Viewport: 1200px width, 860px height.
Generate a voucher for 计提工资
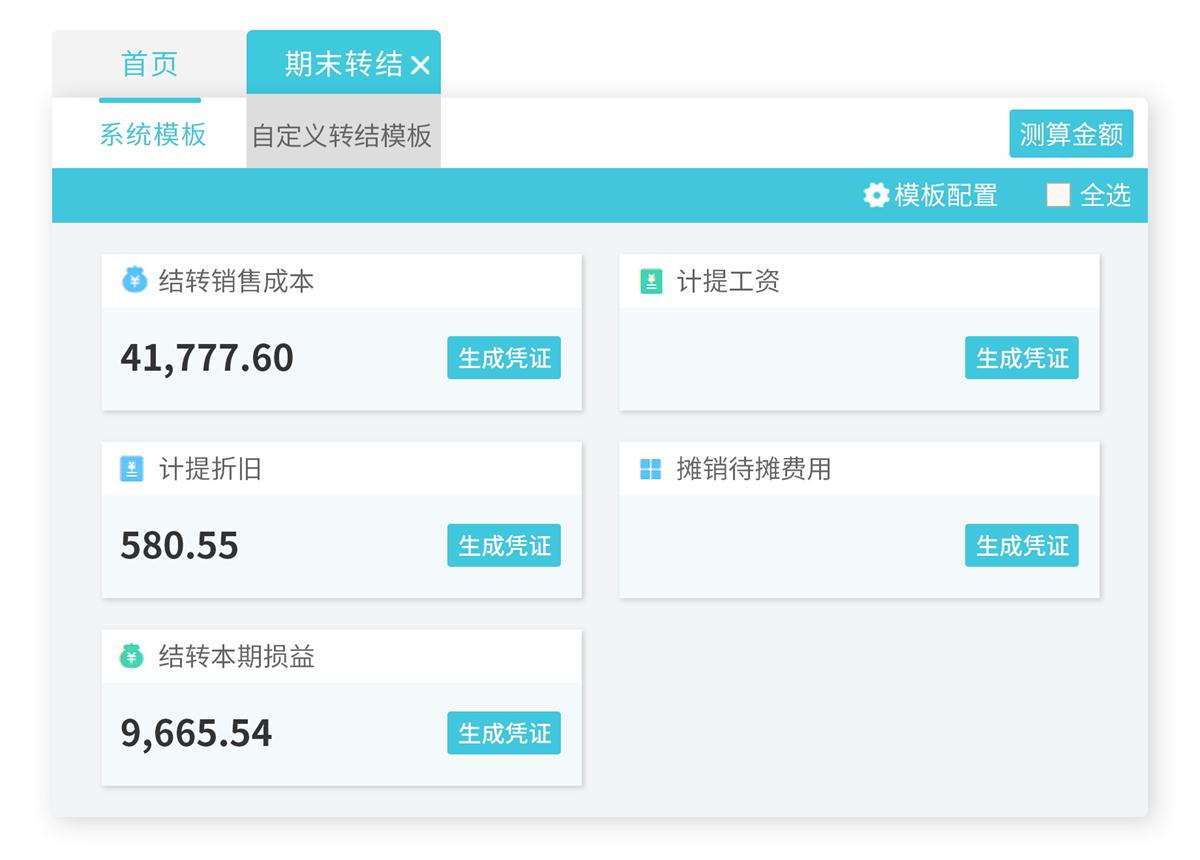click(1021, 358)
